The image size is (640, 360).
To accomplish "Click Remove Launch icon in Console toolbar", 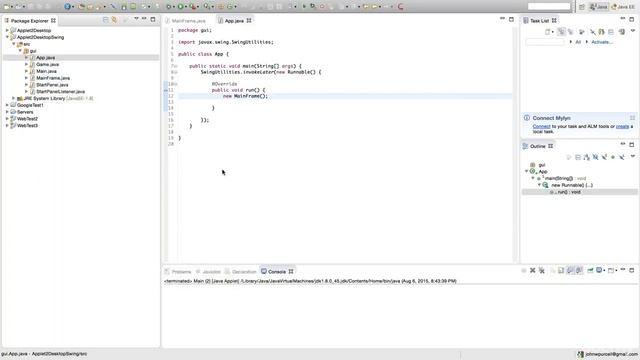I will coord(533,270).
